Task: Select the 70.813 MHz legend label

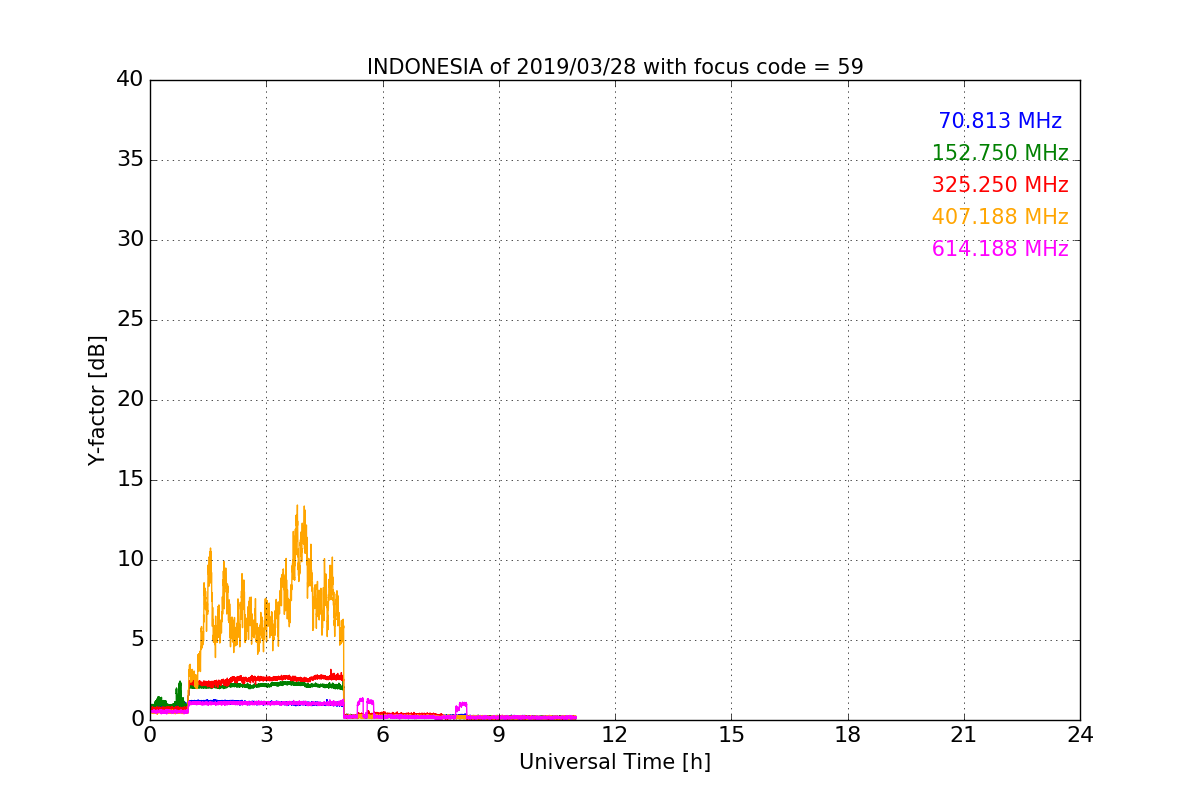Action: click(1000, 121)
